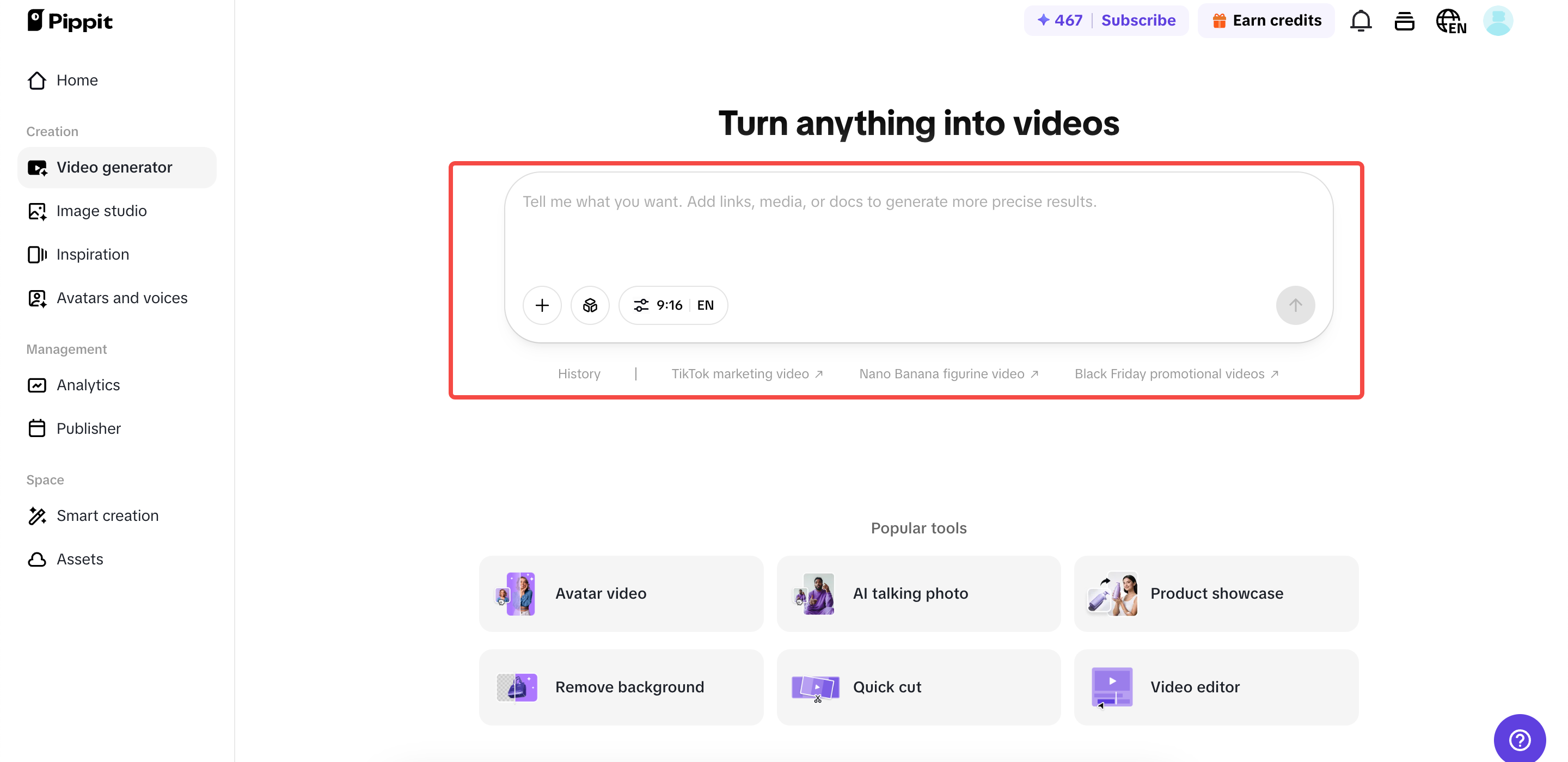
Task: Click Earn credits button
Action: click(x=1266, y=21)
